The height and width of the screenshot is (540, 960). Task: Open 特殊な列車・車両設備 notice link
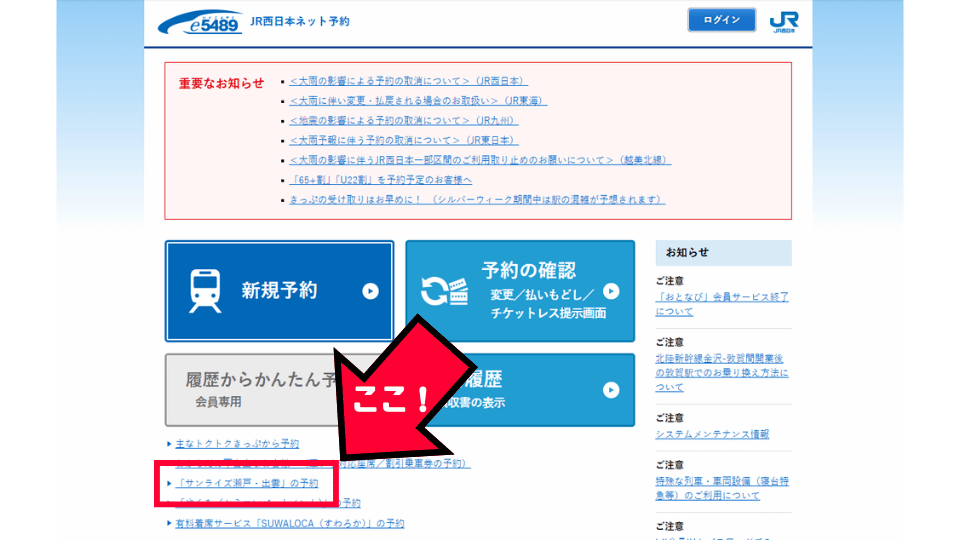tap(722, 489)
